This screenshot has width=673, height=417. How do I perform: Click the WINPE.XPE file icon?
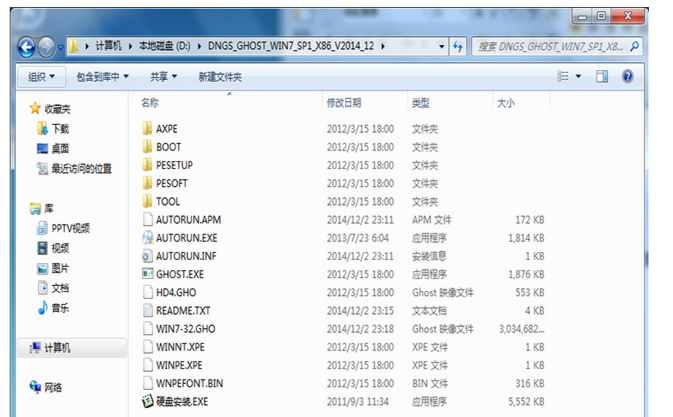tap(148, 365)
